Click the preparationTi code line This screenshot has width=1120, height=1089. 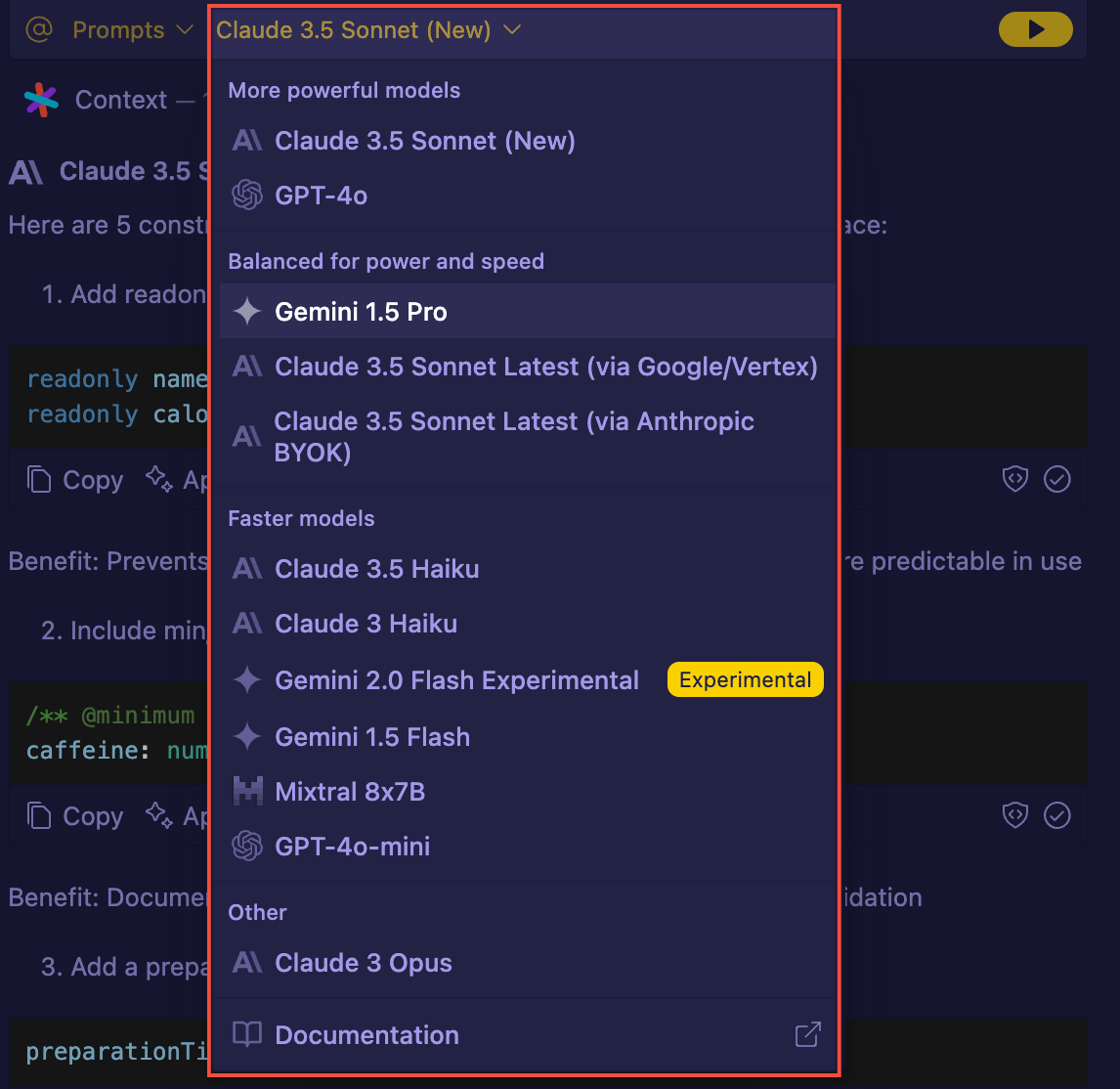pyautogui.click(x=117, y=1052)
